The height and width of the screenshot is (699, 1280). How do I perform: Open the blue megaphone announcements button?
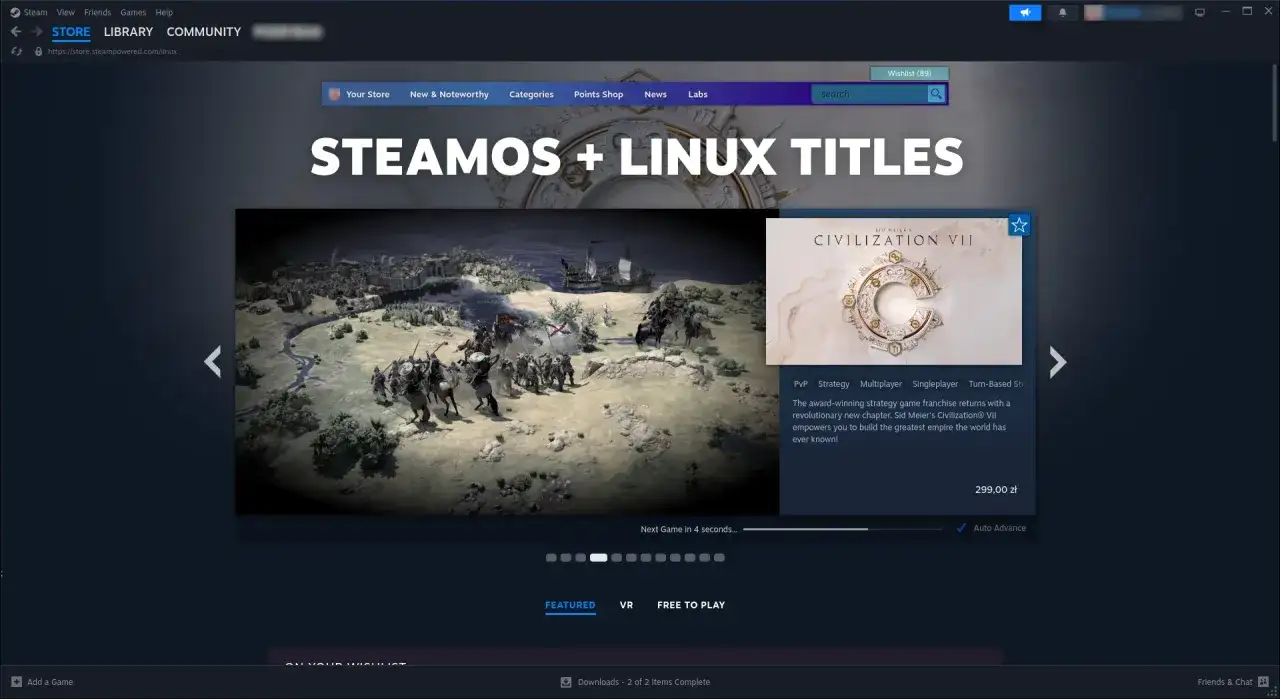(1025, 12)
